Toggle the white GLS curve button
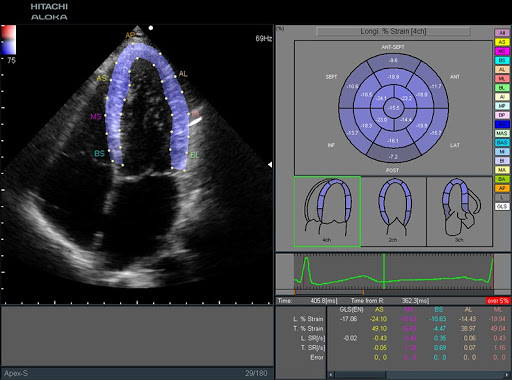Viewport: 512px width, 380px height. click(x=502, y=207)
